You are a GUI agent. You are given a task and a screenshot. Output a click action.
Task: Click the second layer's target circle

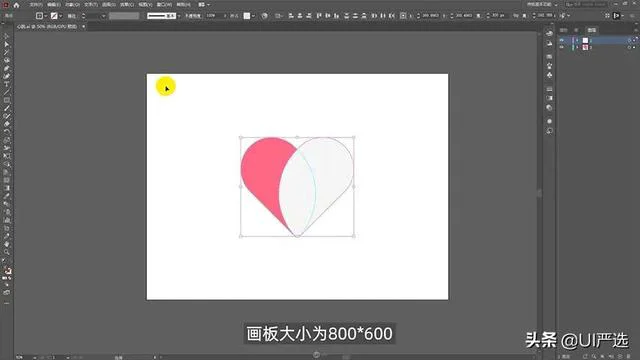click(629, 47)
